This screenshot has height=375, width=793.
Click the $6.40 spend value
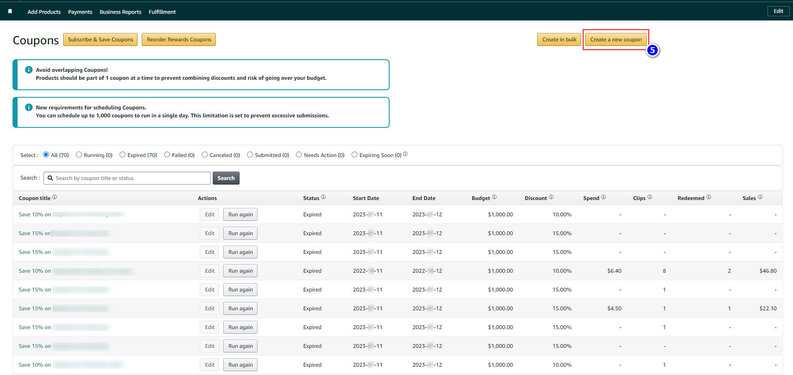point(614,271)
